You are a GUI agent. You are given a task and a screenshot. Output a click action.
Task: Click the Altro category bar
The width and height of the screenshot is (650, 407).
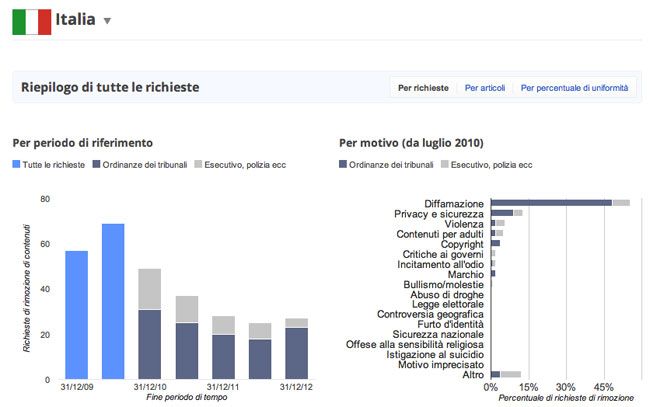496,374
